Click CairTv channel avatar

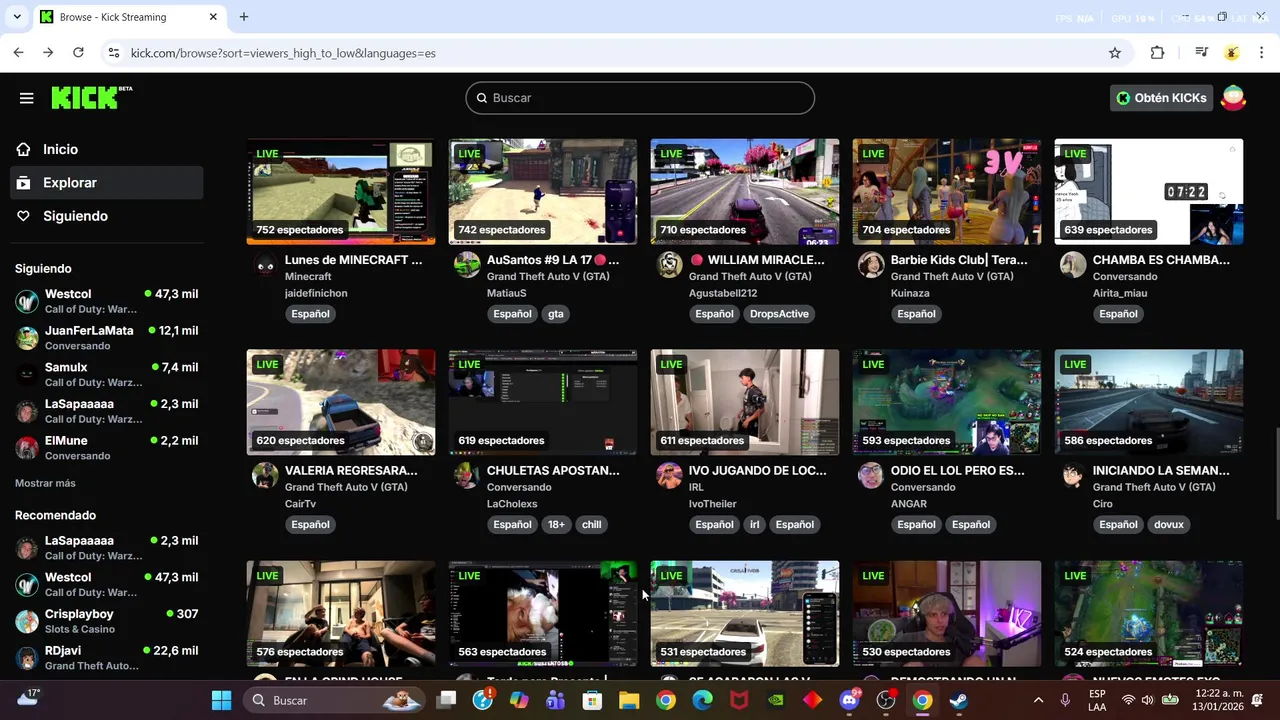tap(265, 475)
